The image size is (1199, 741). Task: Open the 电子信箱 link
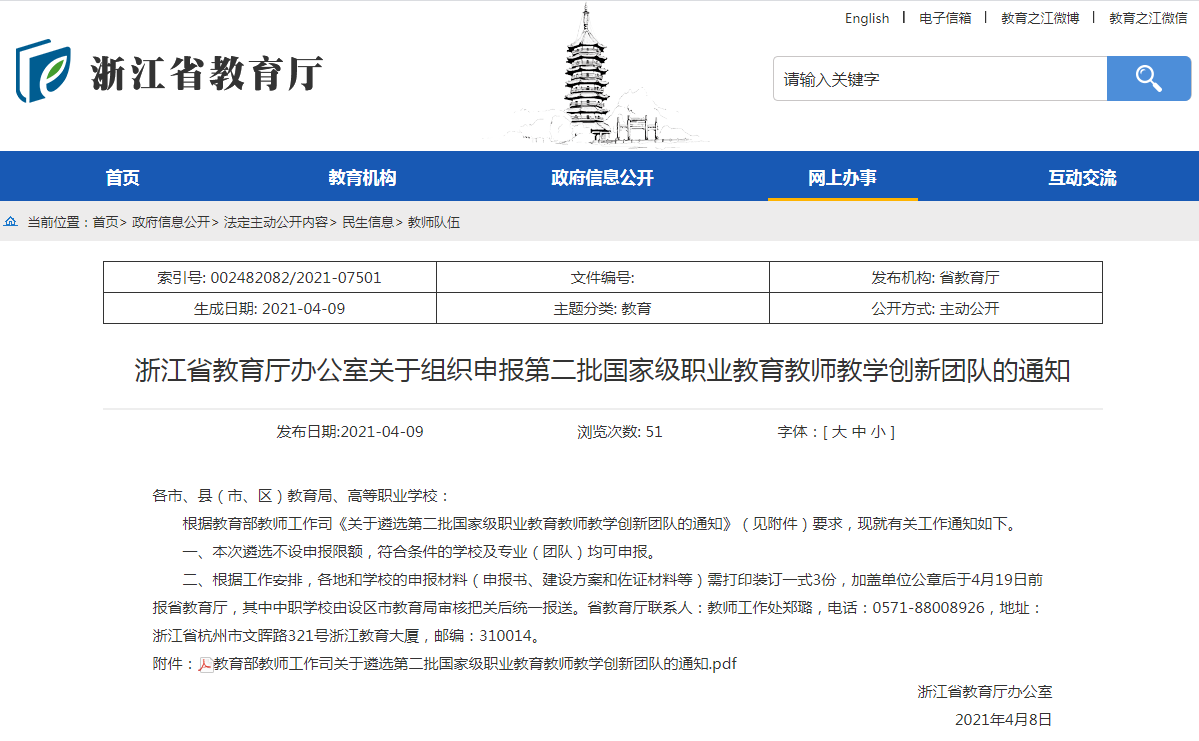click(943, 18)
